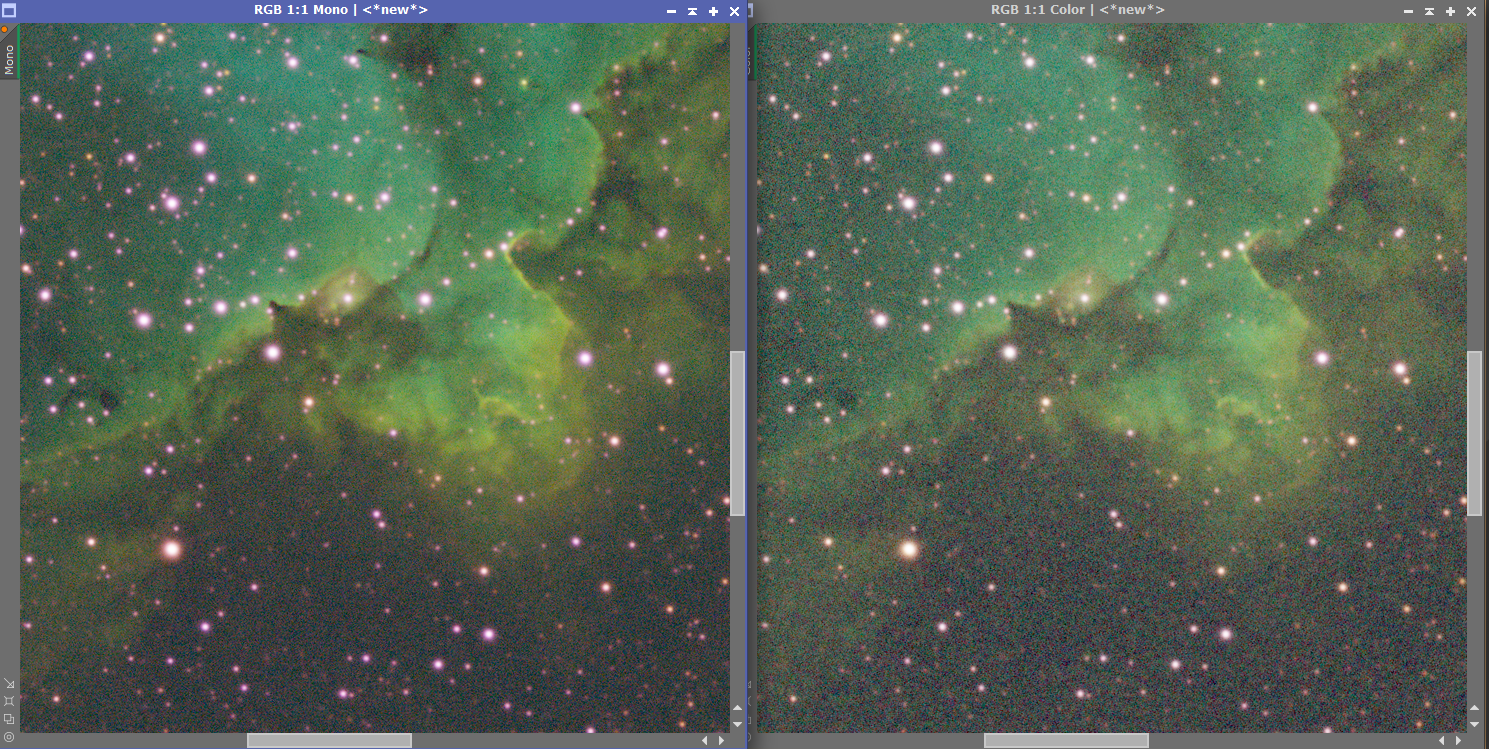Shade the Mono image window

pos(692,11)
